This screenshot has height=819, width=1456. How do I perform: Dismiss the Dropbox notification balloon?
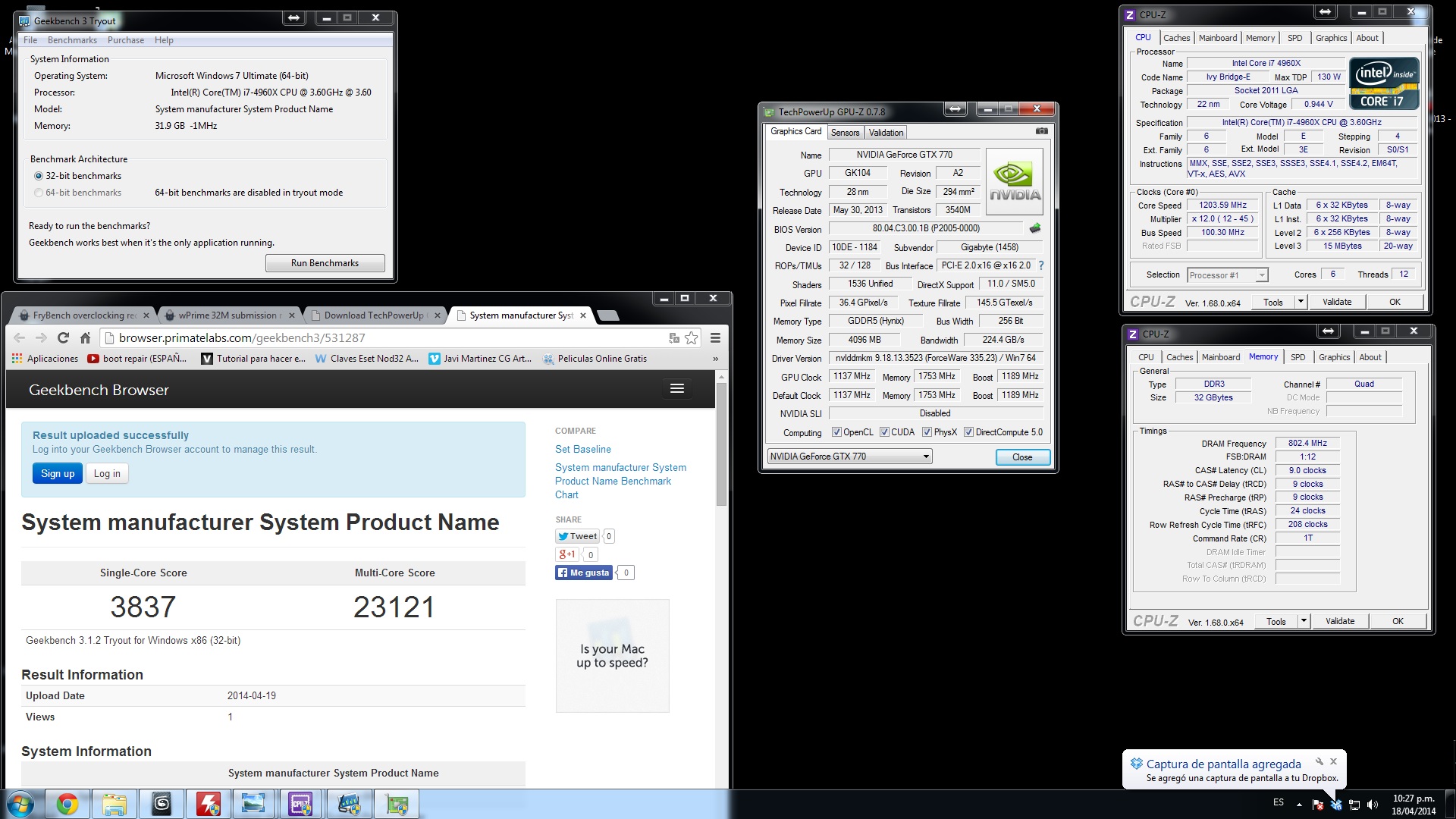coord(1334,761)
